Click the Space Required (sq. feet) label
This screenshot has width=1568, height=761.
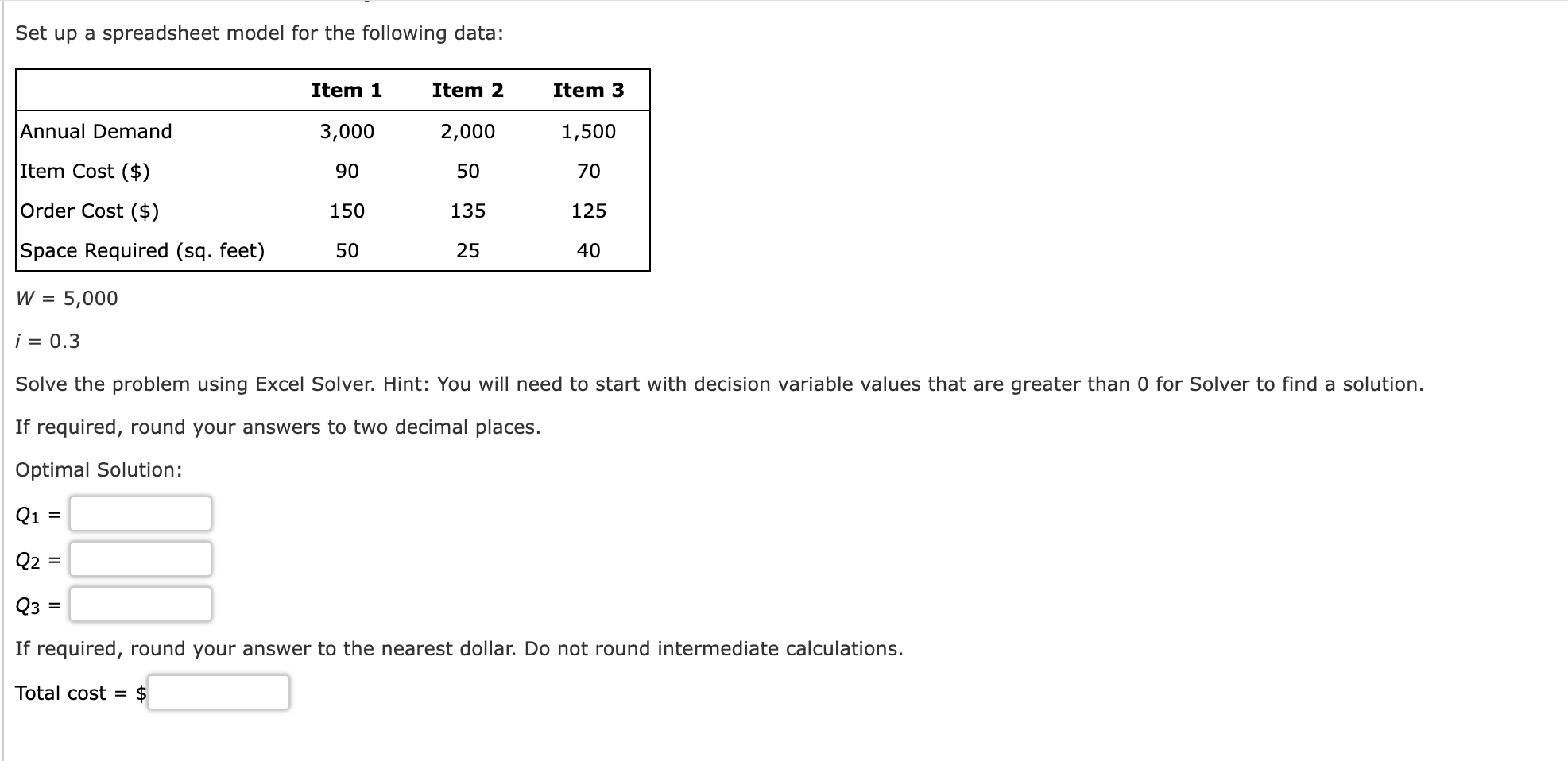tap(141, 250)
